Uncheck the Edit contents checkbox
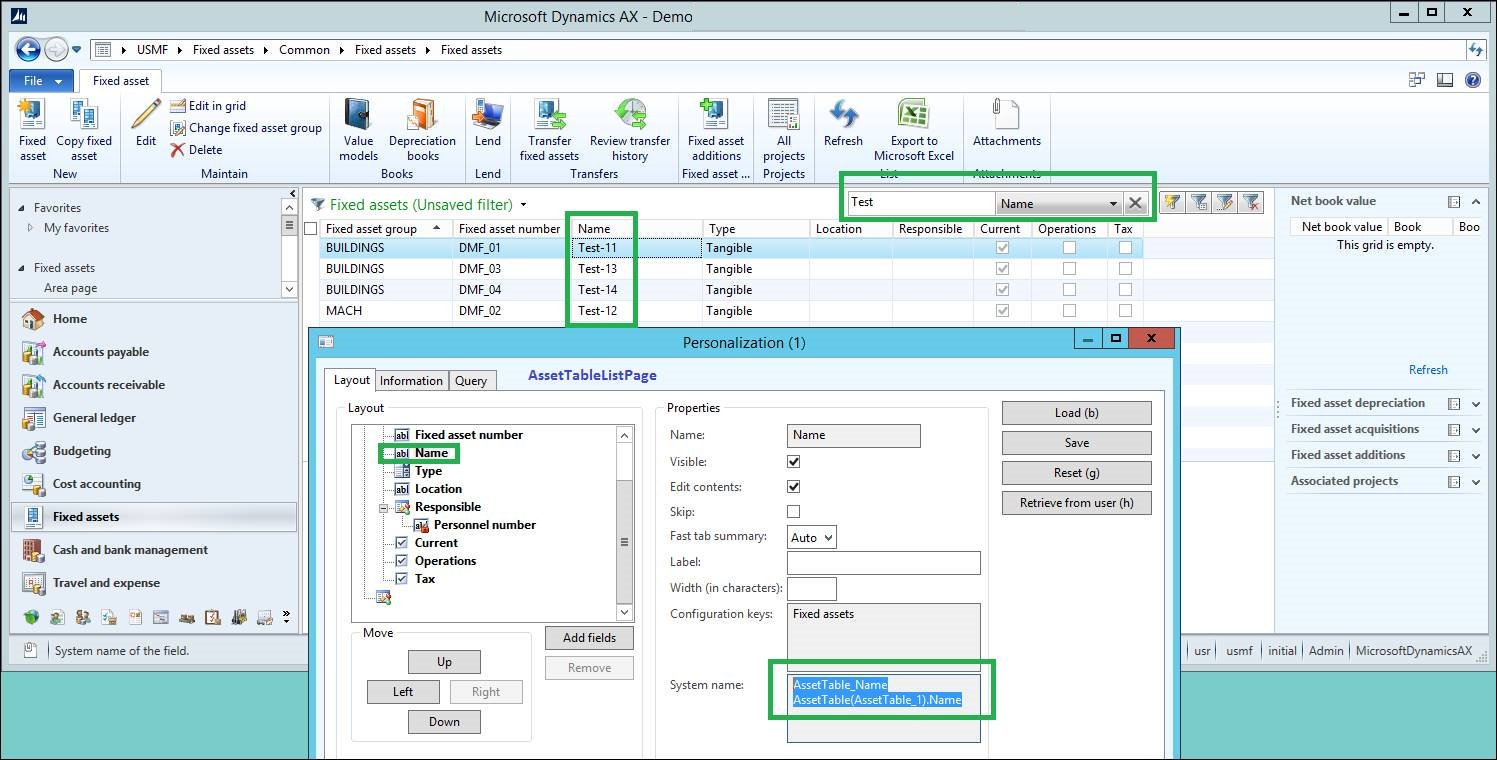Image resolution: width=1497 pixels, height=760 pixels. tap(794, 487)
